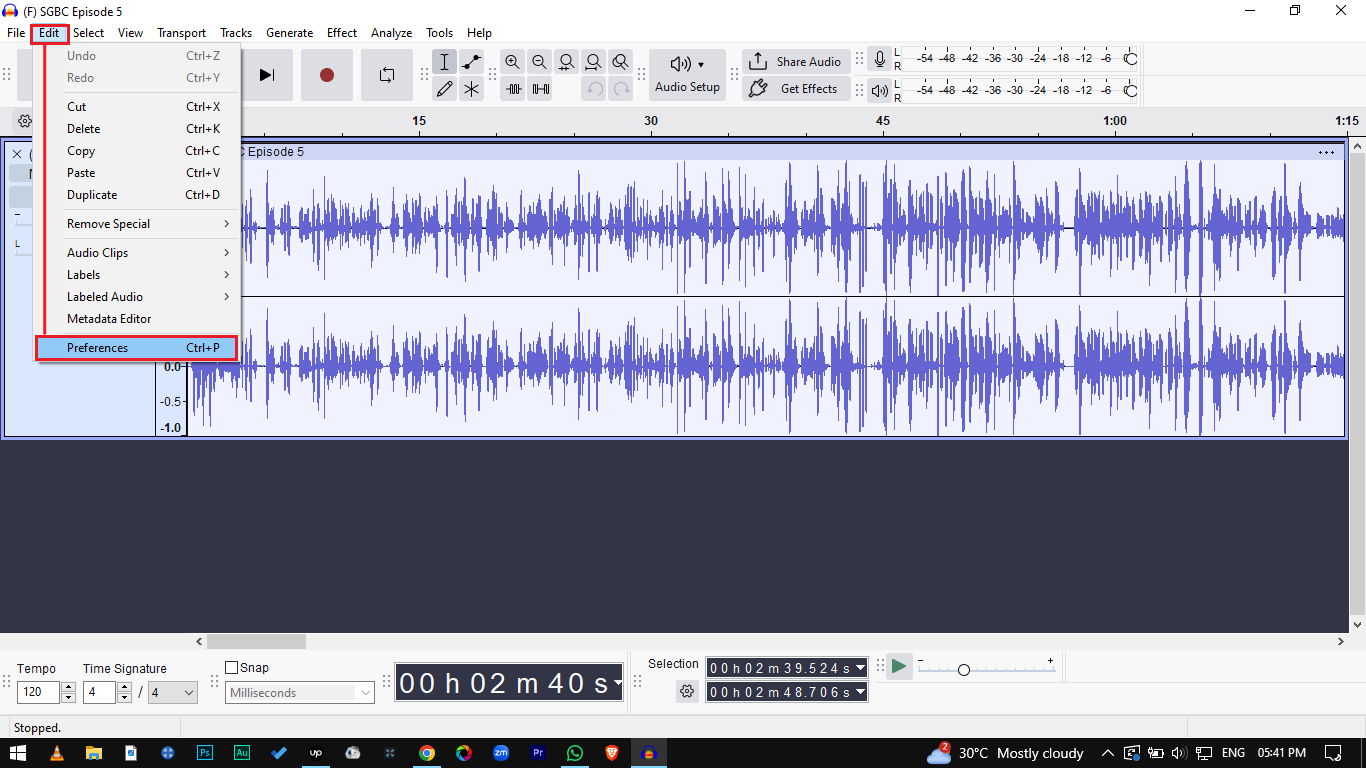Open the timeline options gear icon

point(25,121)
